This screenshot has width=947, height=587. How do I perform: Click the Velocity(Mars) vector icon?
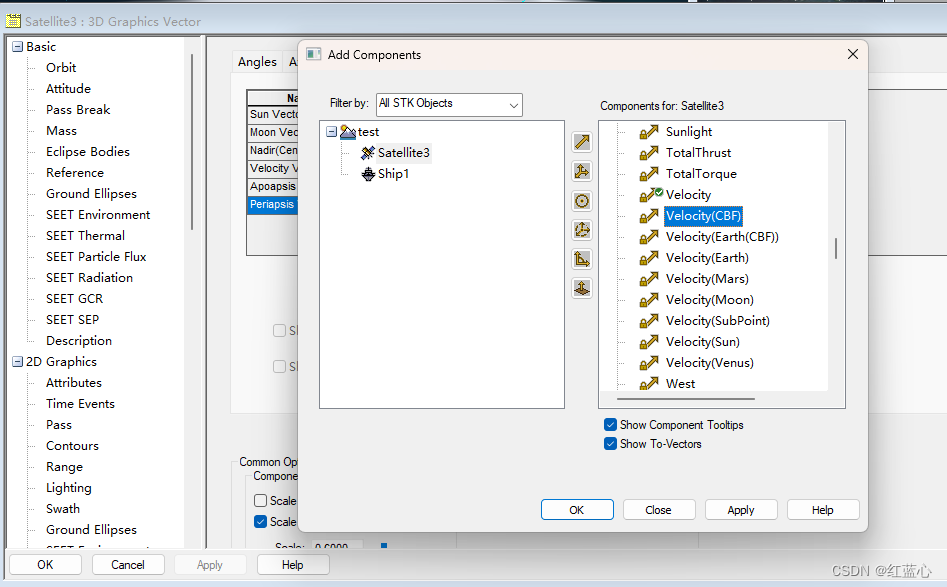[x=649, y=278]
